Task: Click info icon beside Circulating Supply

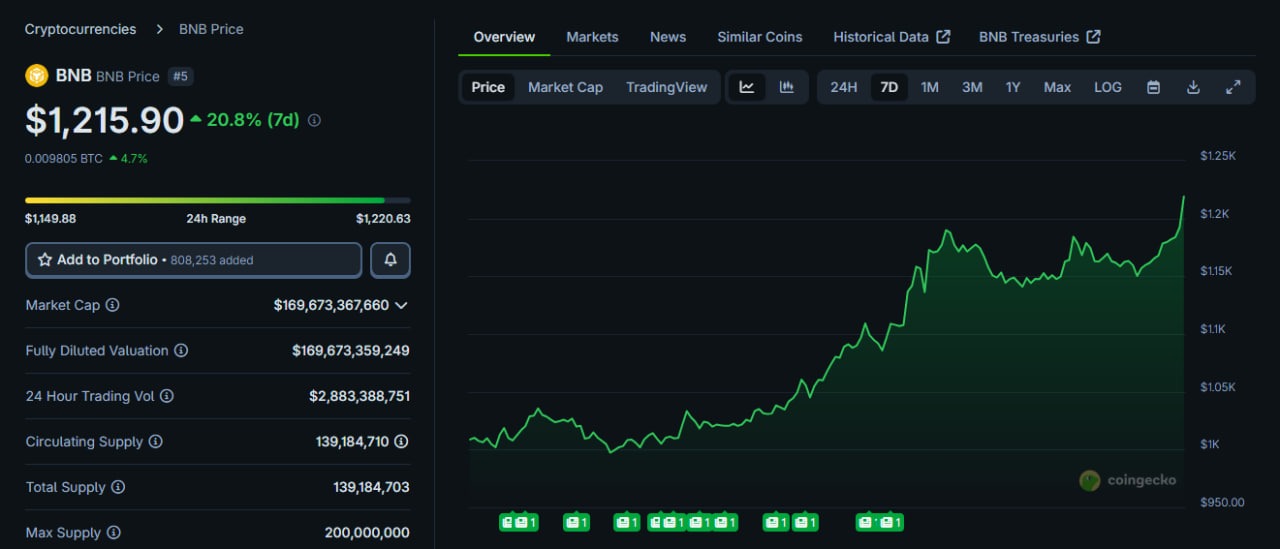Action: [x=156, y=441]
